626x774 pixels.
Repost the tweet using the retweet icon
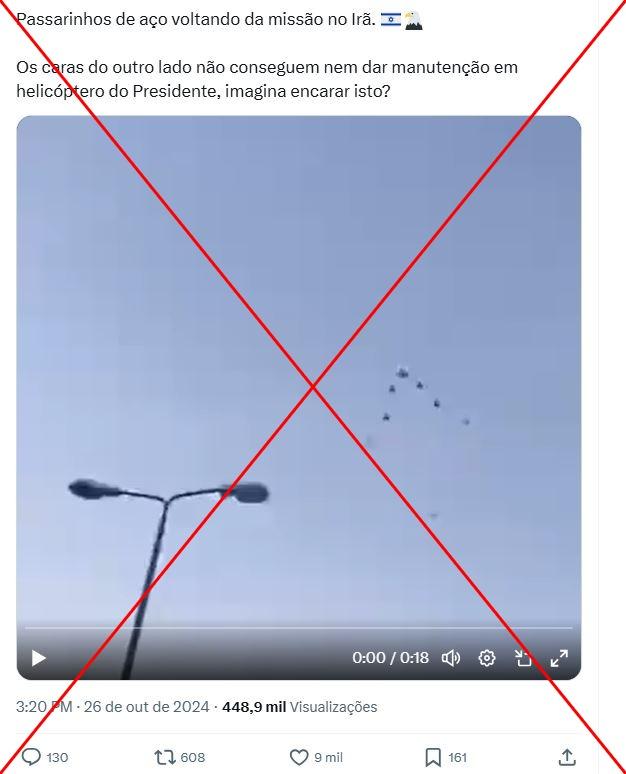pyautogui.click(x=164, y=757)
